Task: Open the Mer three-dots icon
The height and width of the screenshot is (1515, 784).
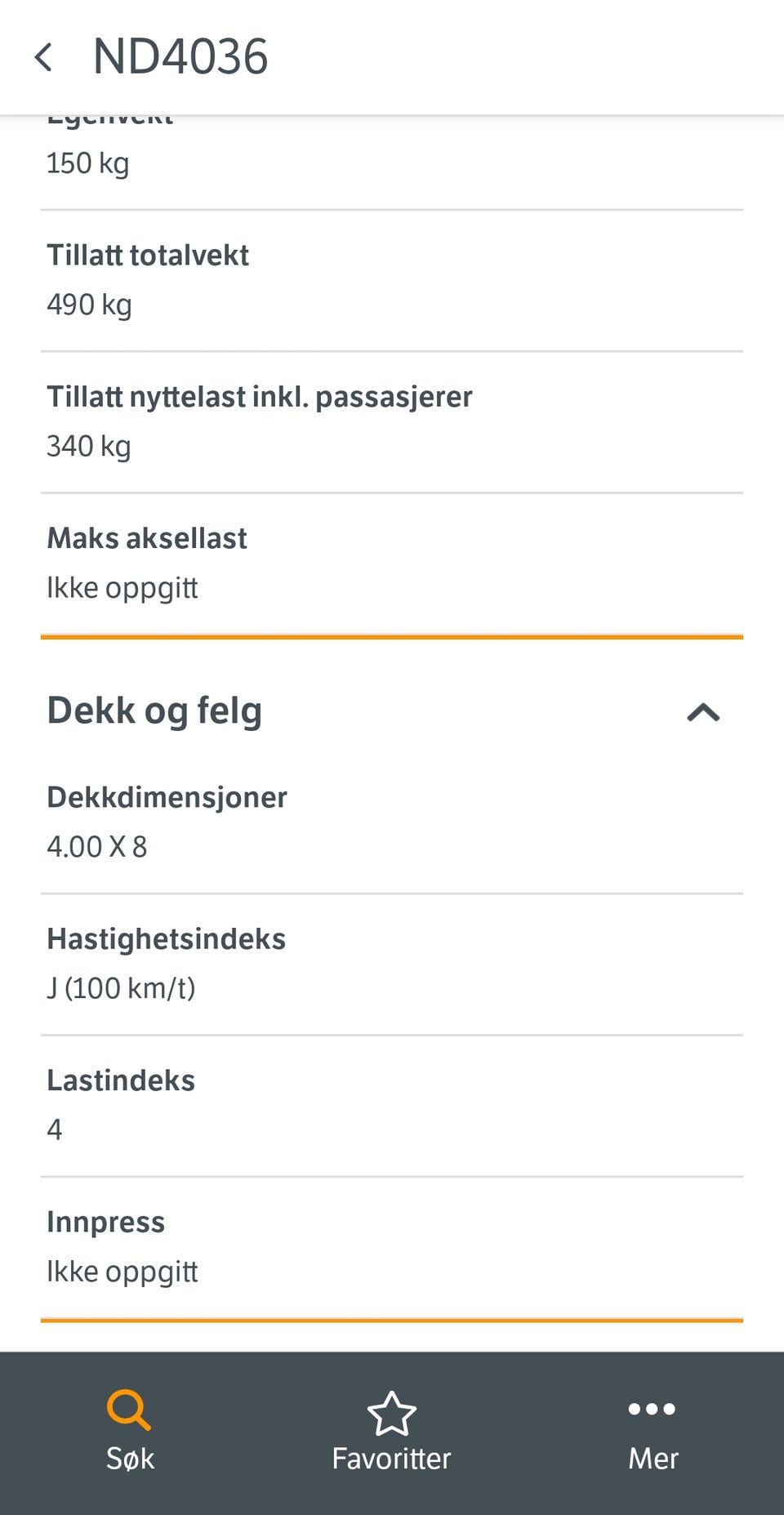Action: point(652,1409)
